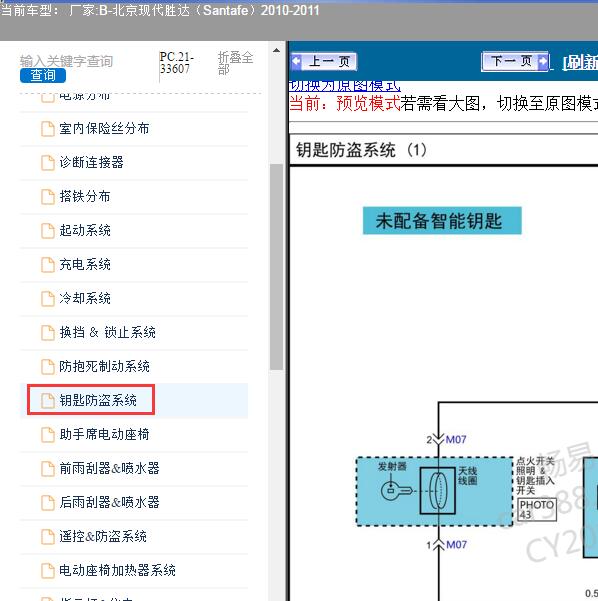598x601 pixels.
Task: Switch to original image mode link
Action: pos(344,86)
